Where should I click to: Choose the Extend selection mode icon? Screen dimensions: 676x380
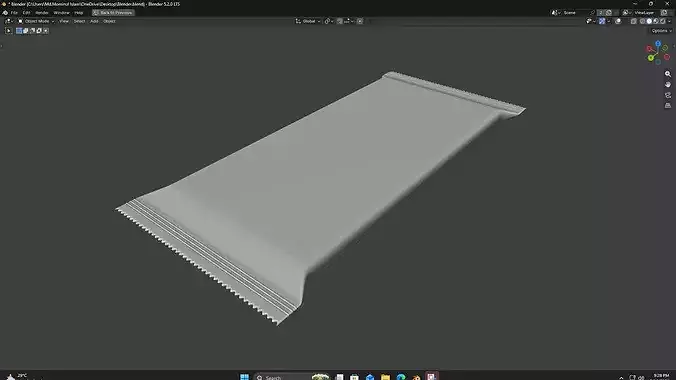click(x=25, y=31)
